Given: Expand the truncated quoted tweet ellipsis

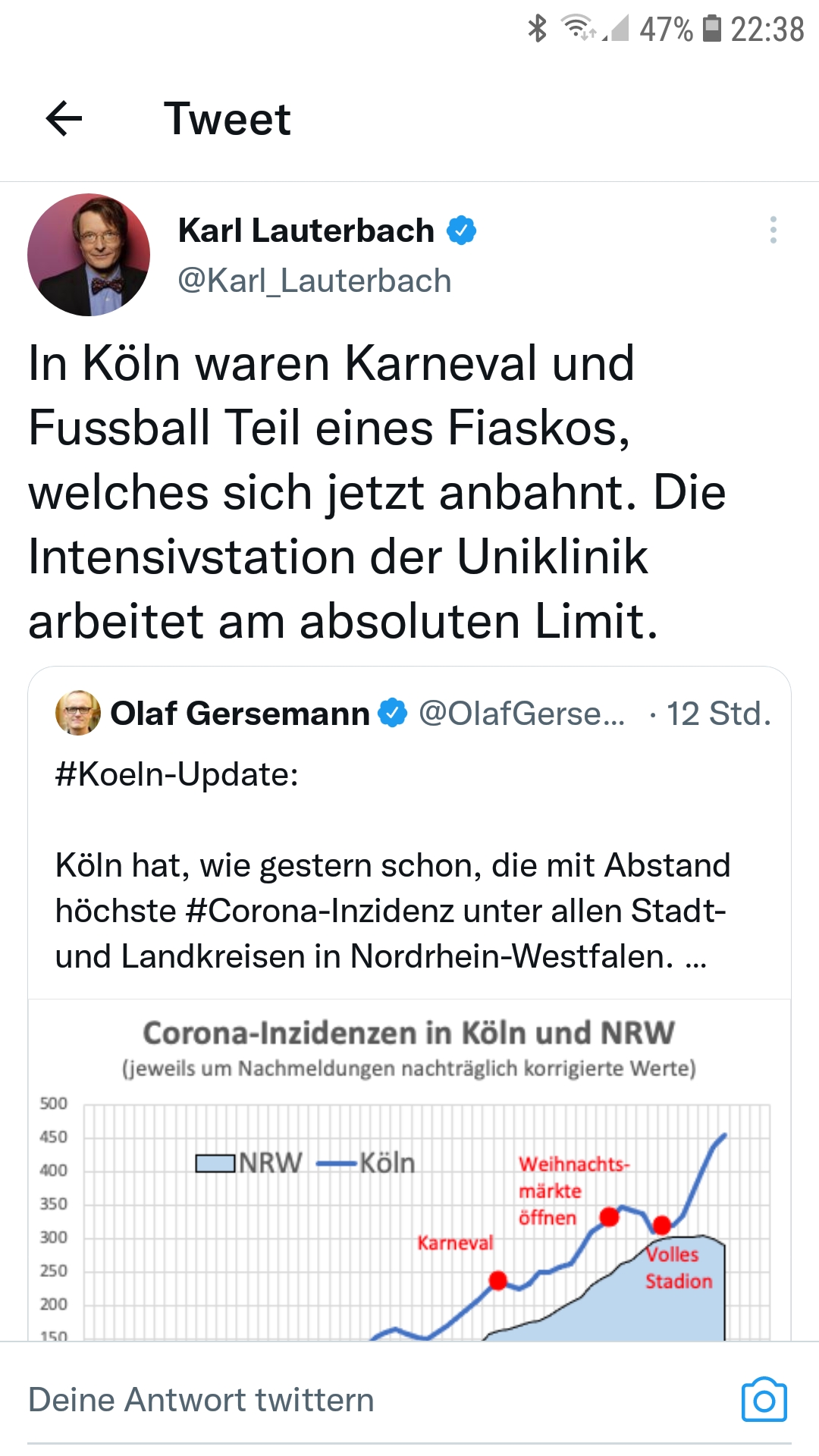Looking at the screenshot, I should tap(695, 958).
